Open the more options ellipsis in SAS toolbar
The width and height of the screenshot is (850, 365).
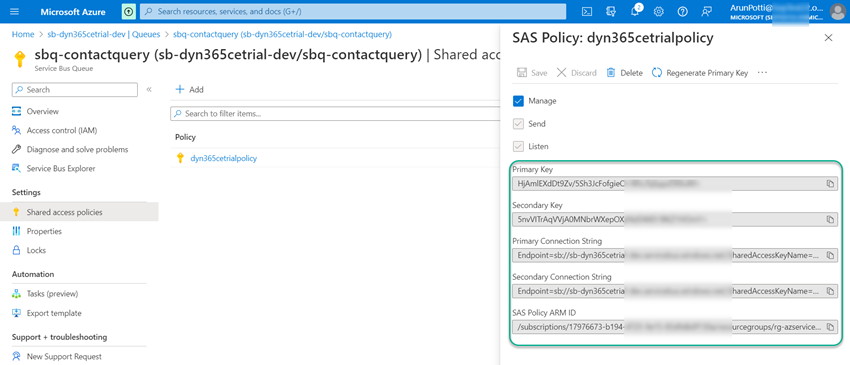[762, 73]
